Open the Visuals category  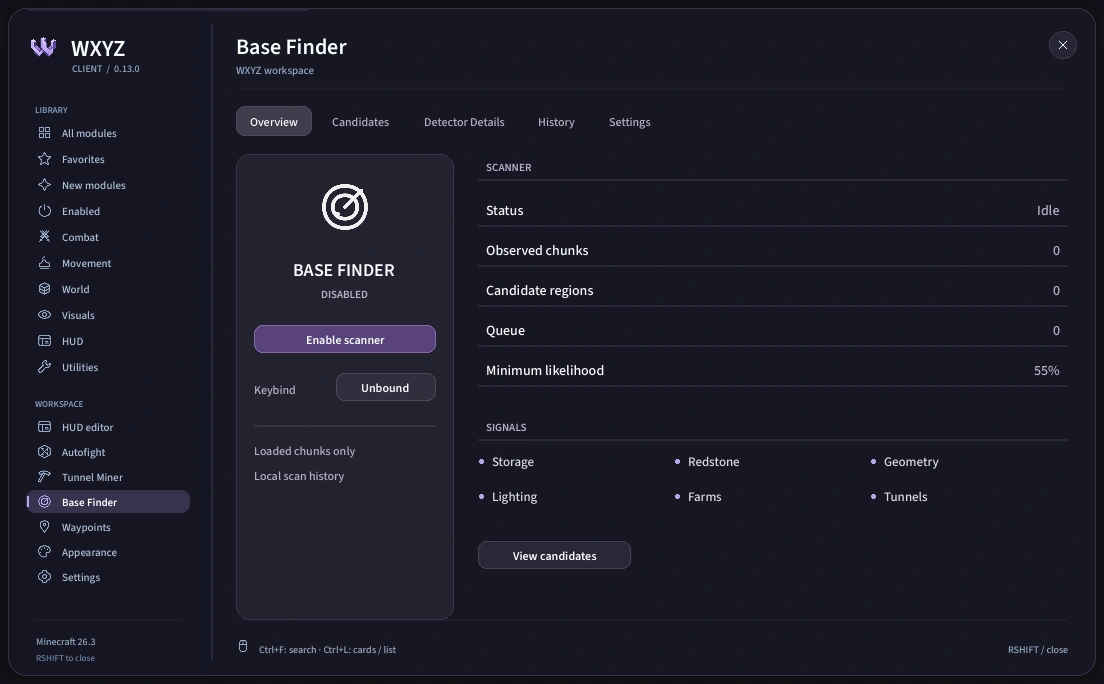(x=108, y=315)
